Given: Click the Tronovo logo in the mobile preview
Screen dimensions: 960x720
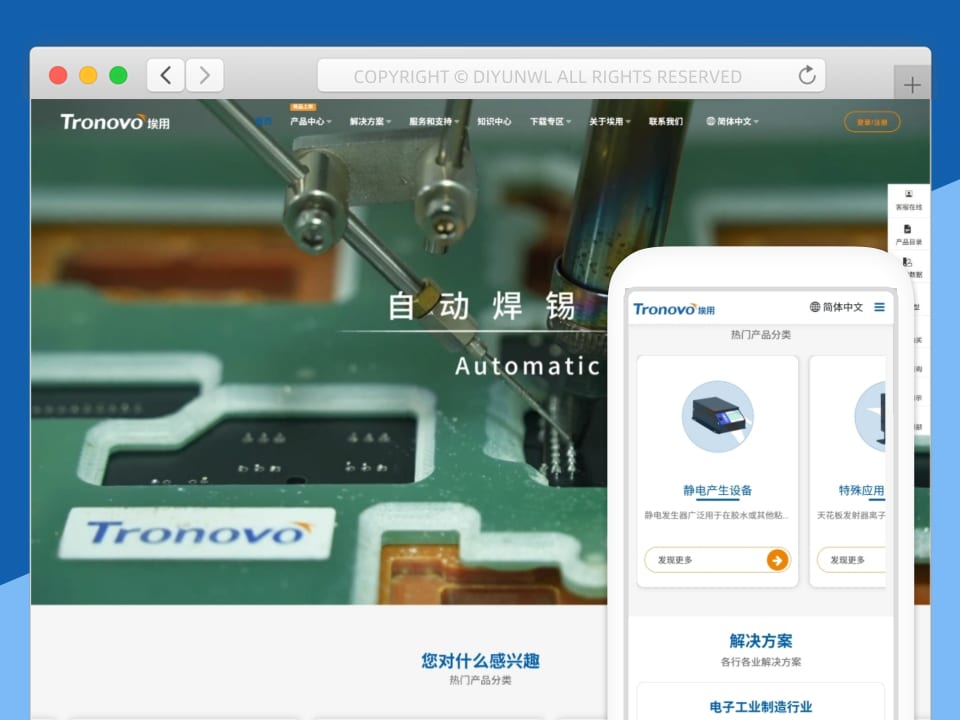Looking at the screenshot, I should point(674,309).
